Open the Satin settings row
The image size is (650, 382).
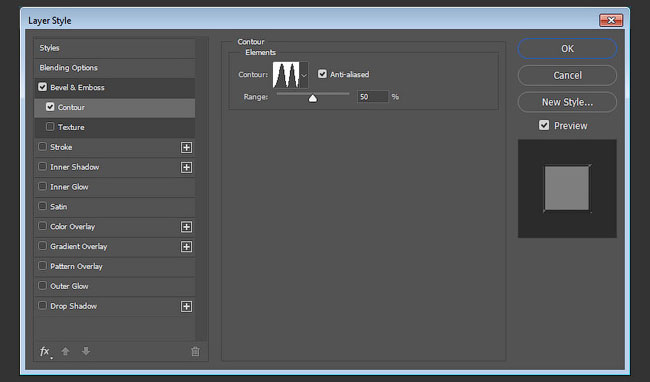[x=114, y=207]
